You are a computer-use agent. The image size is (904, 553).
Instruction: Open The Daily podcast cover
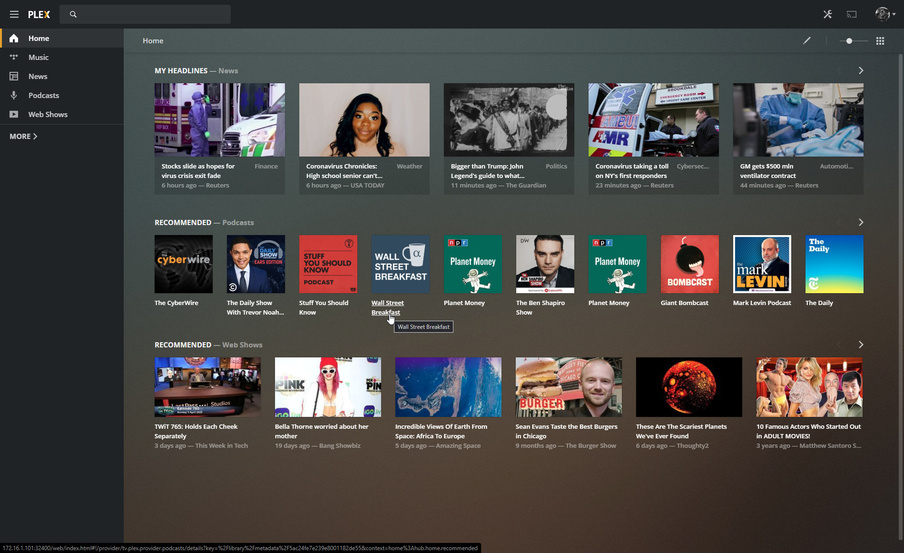834,264
